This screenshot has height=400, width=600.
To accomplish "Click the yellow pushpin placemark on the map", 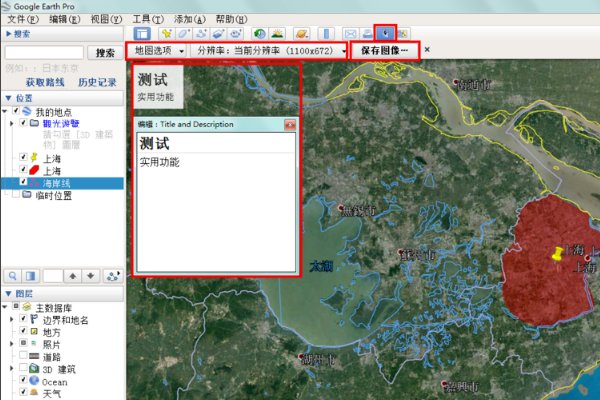I will pos(557,254).
